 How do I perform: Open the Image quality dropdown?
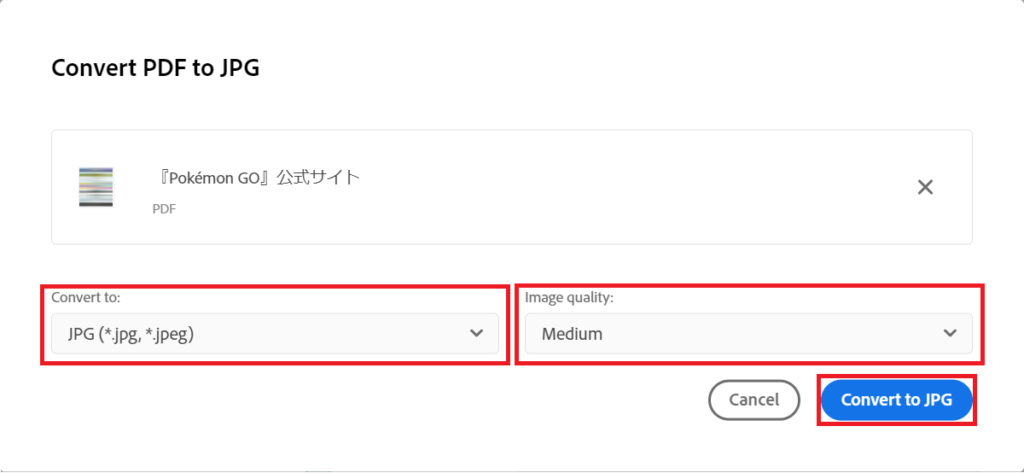click(748, 334)
